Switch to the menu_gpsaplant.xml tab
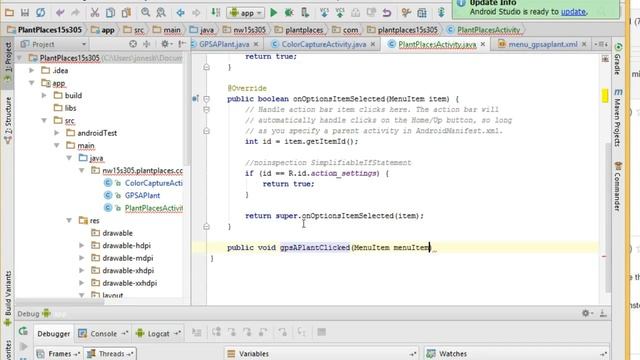The width and height of the screenshot is (640, 360). [x=543, y=44]
